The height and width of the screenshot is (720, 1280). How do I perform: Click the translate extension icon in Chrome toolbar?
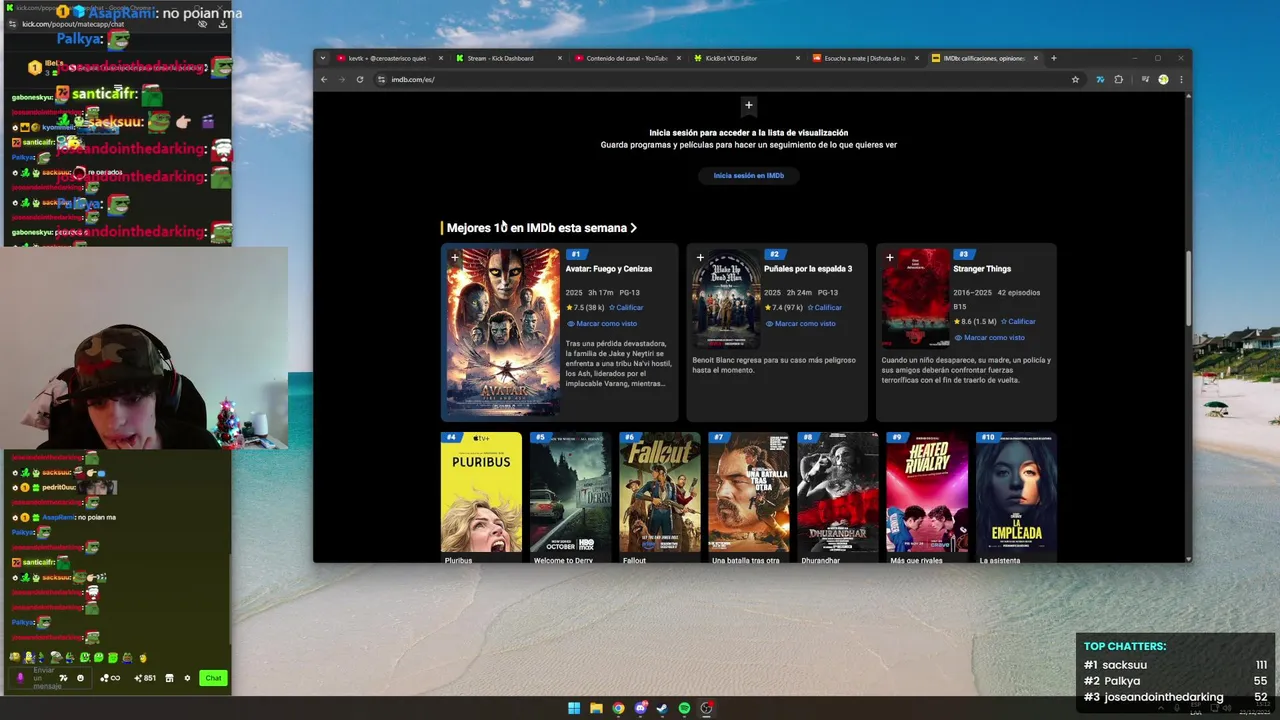tap(1100, 79)
